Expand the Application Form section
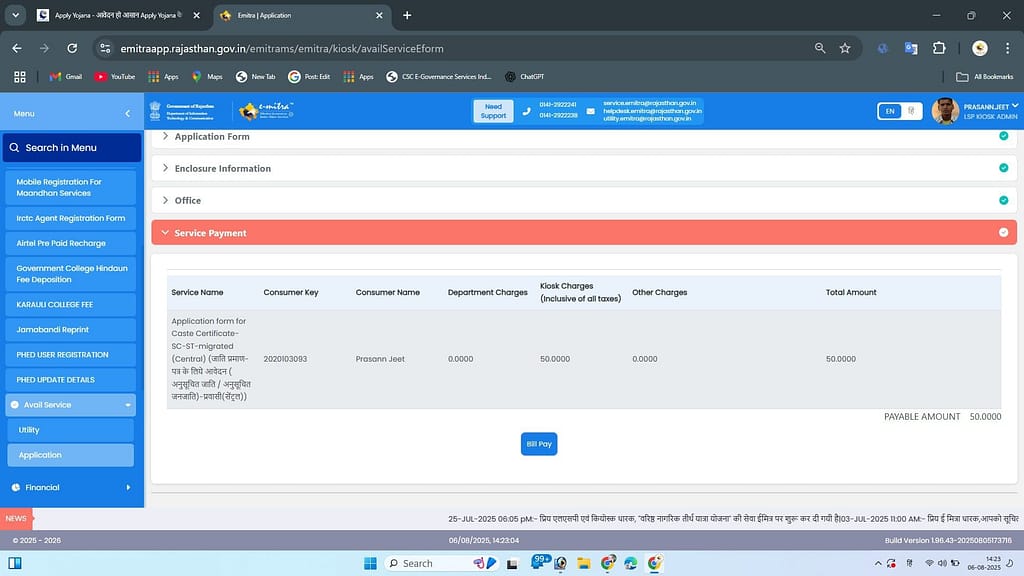Image resolution: width=1024 pixels, height=576 pixels. 212,137
